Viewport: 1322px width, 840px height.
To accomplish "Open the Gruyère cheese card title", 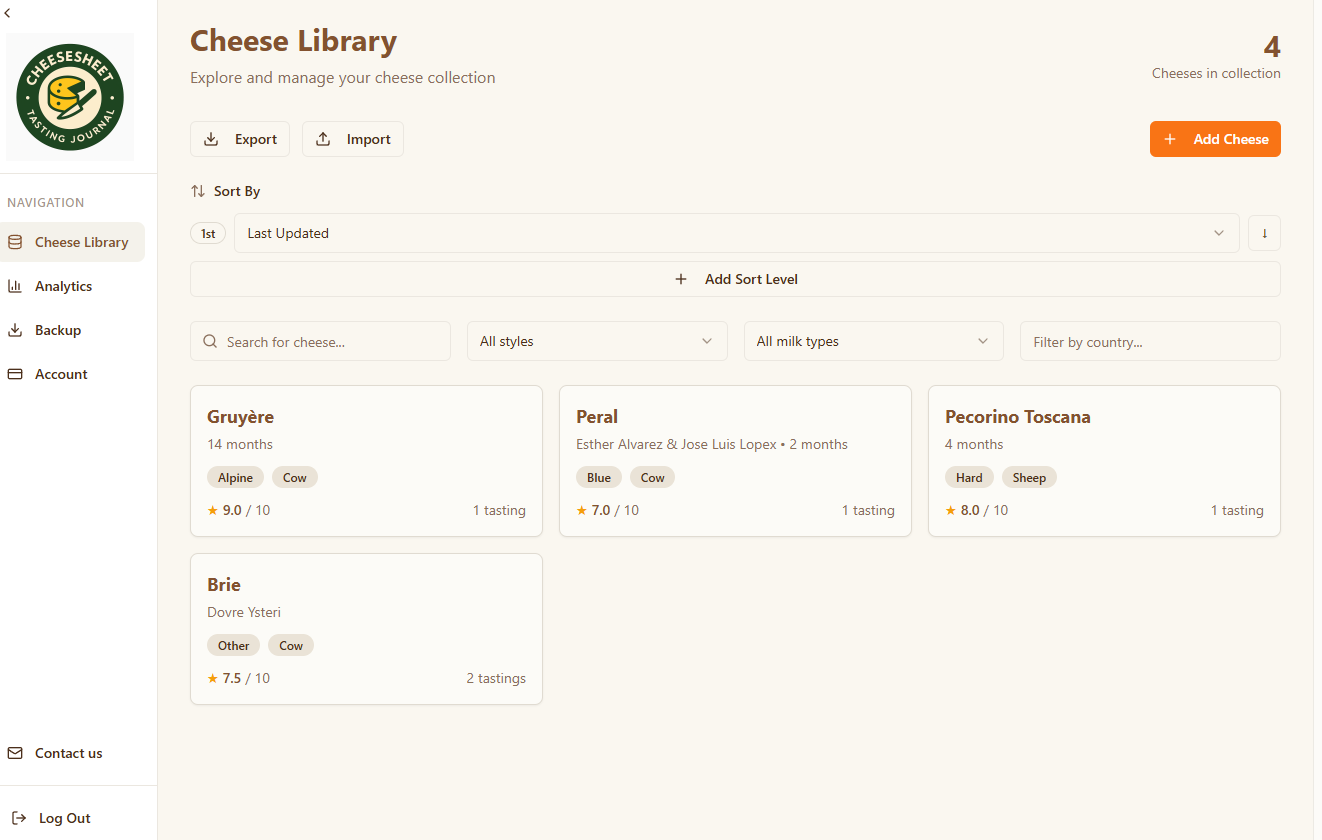I will point(240,417).
